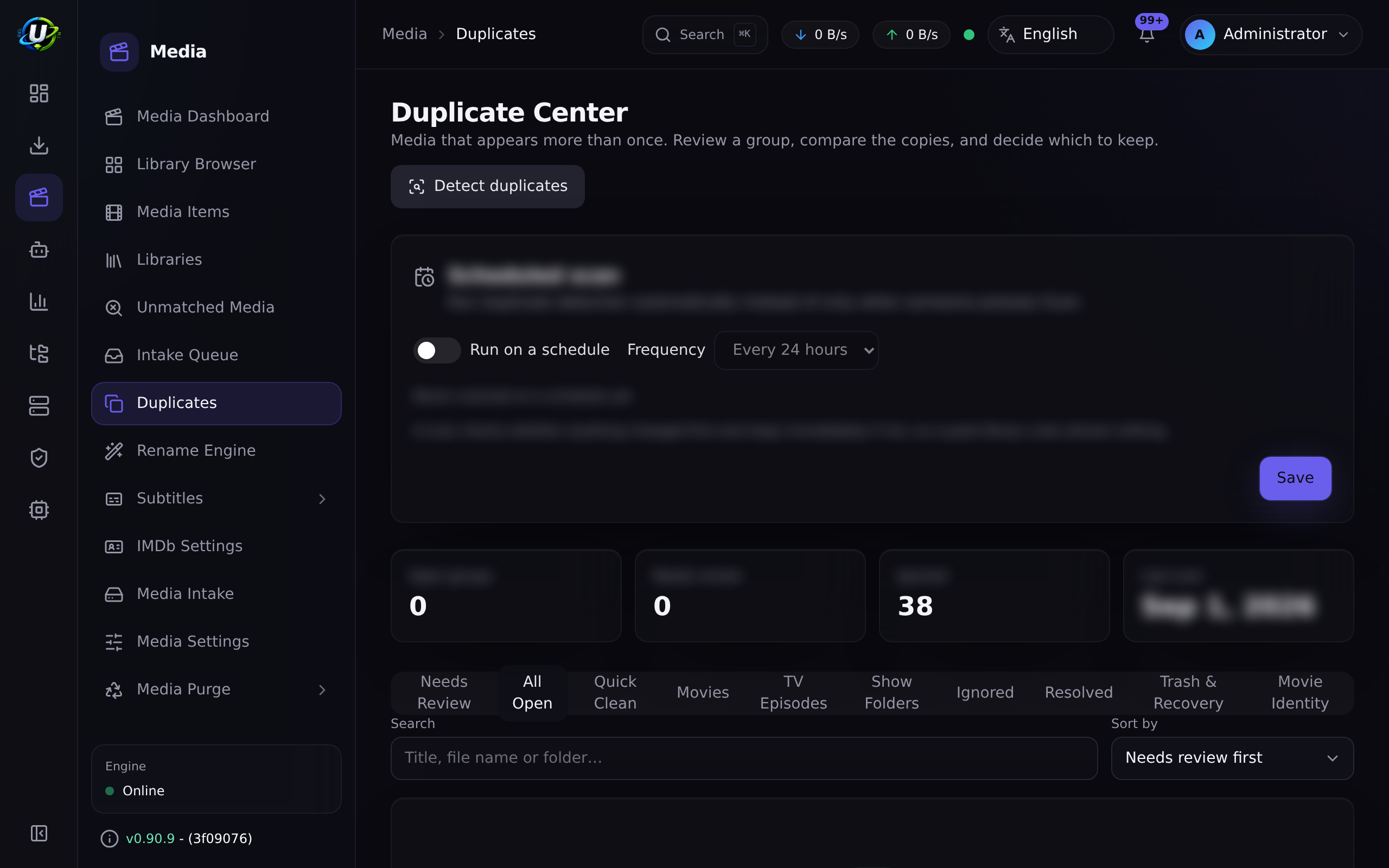The width and height of the screenshot is (1389, 868).
Task: Switch to the Show Folders tab
Action: pos(891,692)
